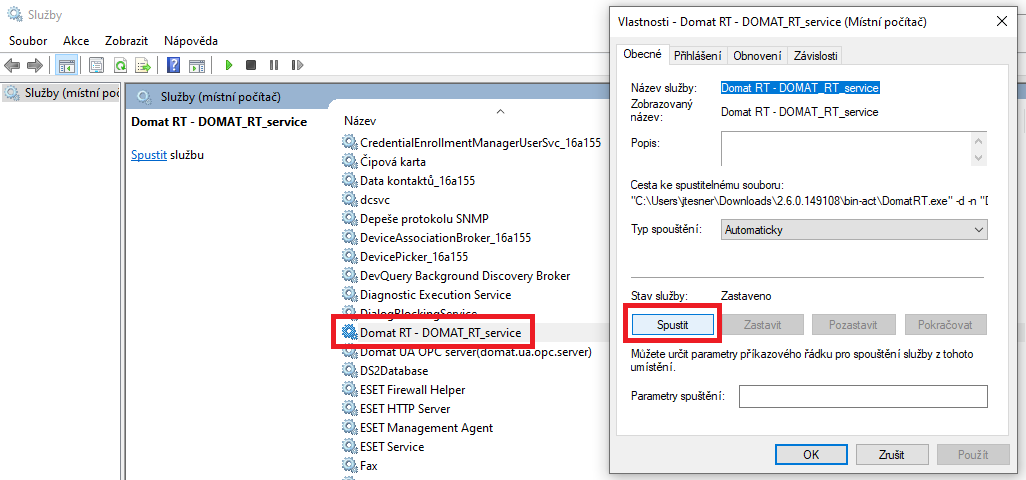1026x480 pixels.
Task: Select the ESET HTTP Server service
Action: click(405, 409)
